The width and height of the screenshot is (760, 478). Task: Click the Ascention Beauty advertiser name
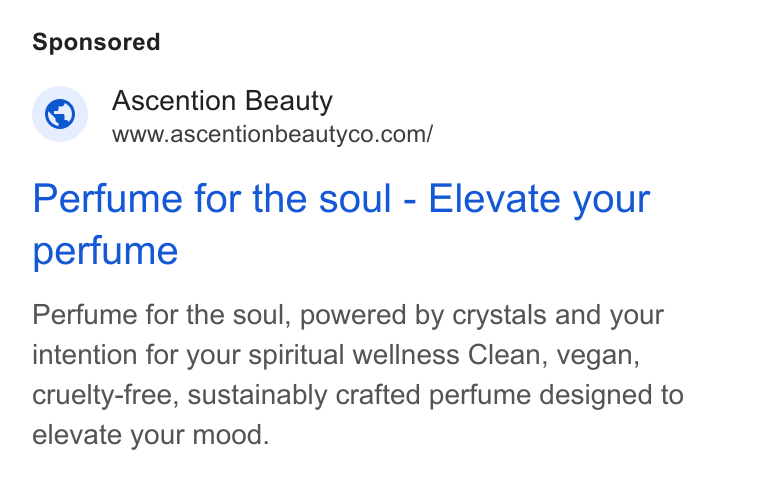(222, 101)
